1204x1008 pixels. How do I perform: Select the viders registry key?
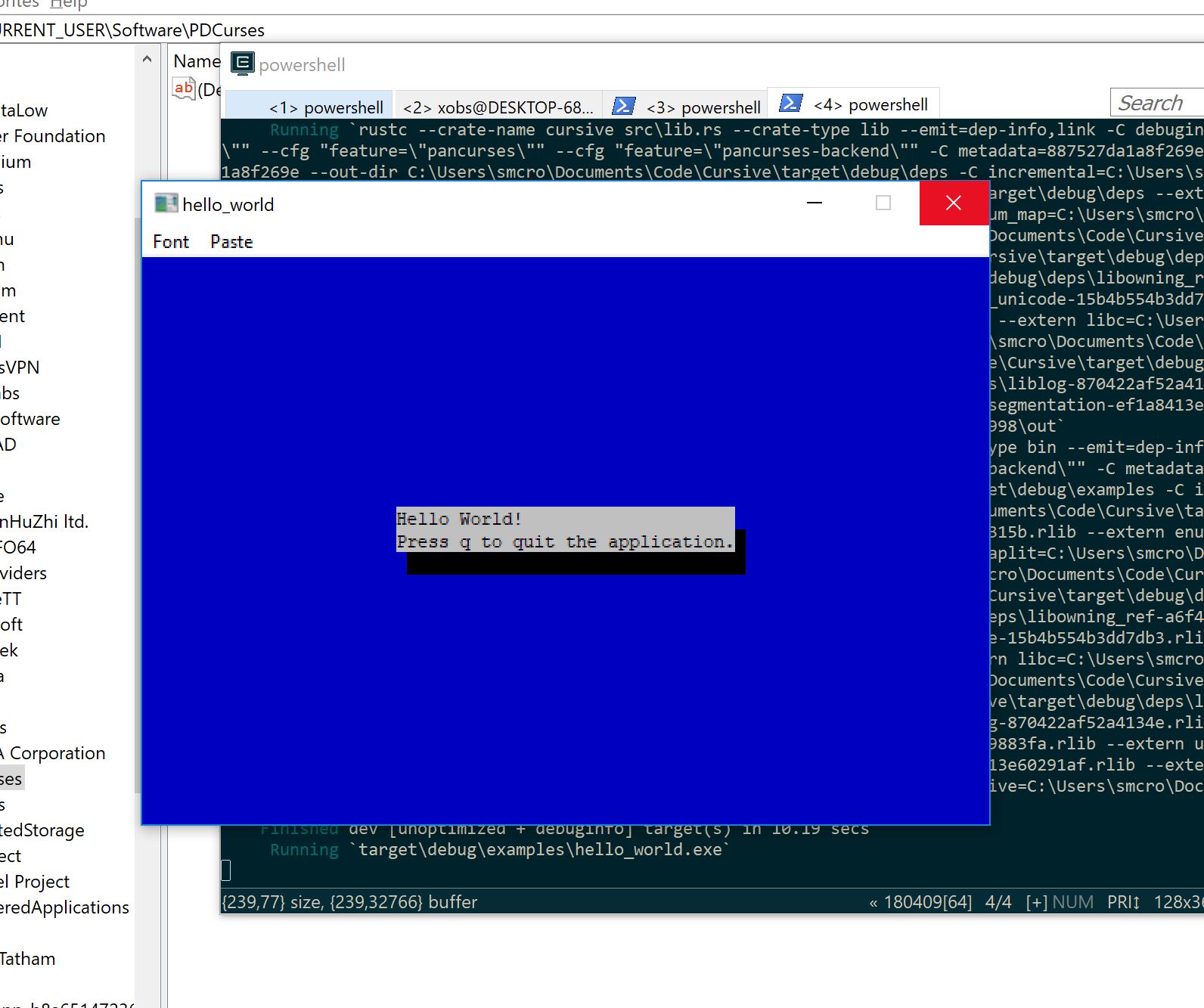[23, 573]
